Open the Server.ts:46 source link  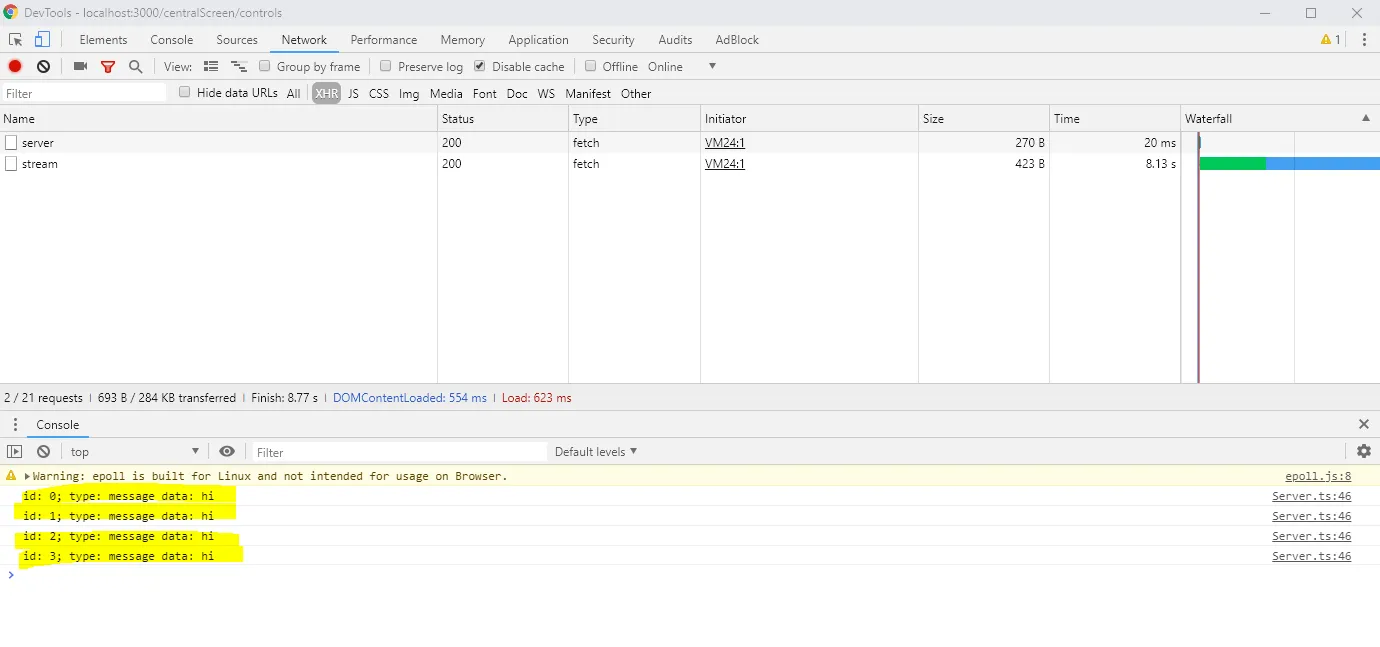1311,495
